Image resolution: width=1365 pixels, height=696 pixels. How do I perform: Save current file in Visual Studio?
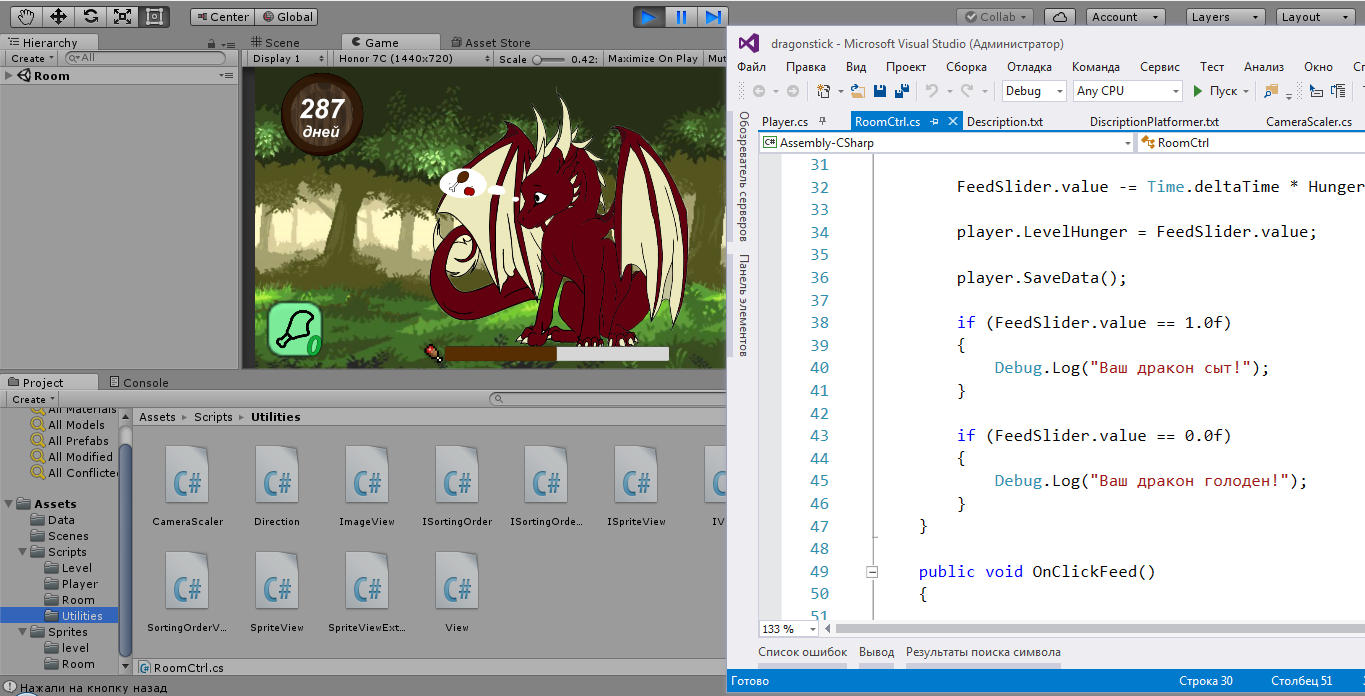coord(880,91)
